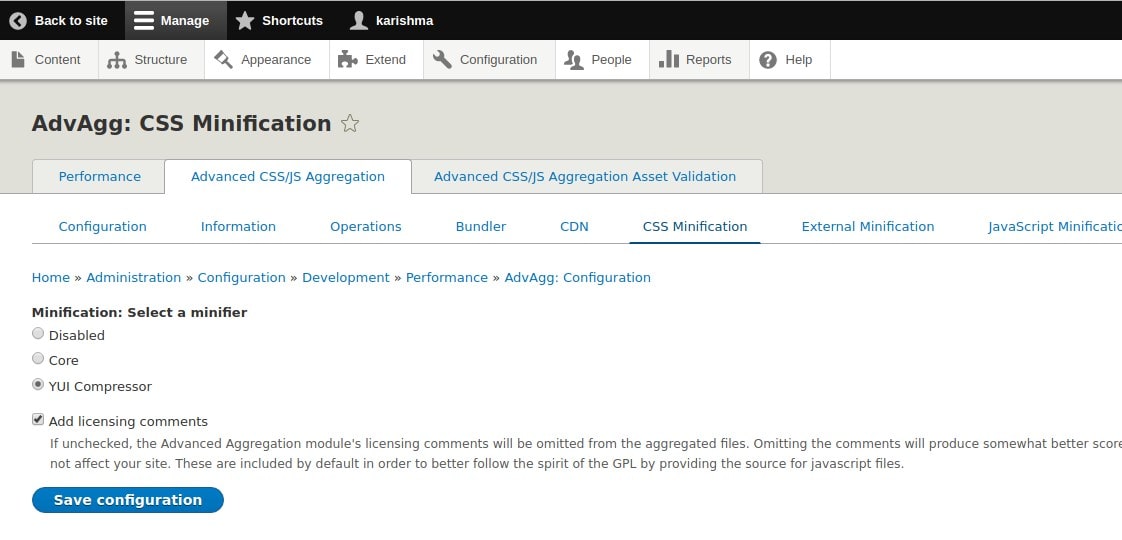Viewport: 1122px width, 540px height.
Task: Follow the Administration breadcrumb link
Action: coord(134,278)
